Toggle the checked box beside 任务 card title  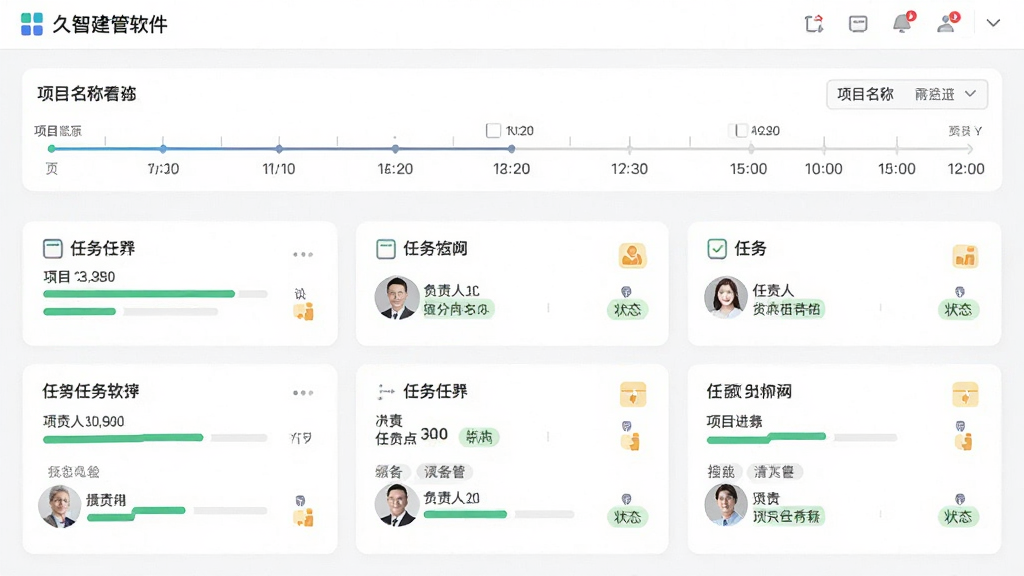tap(716, 249)
